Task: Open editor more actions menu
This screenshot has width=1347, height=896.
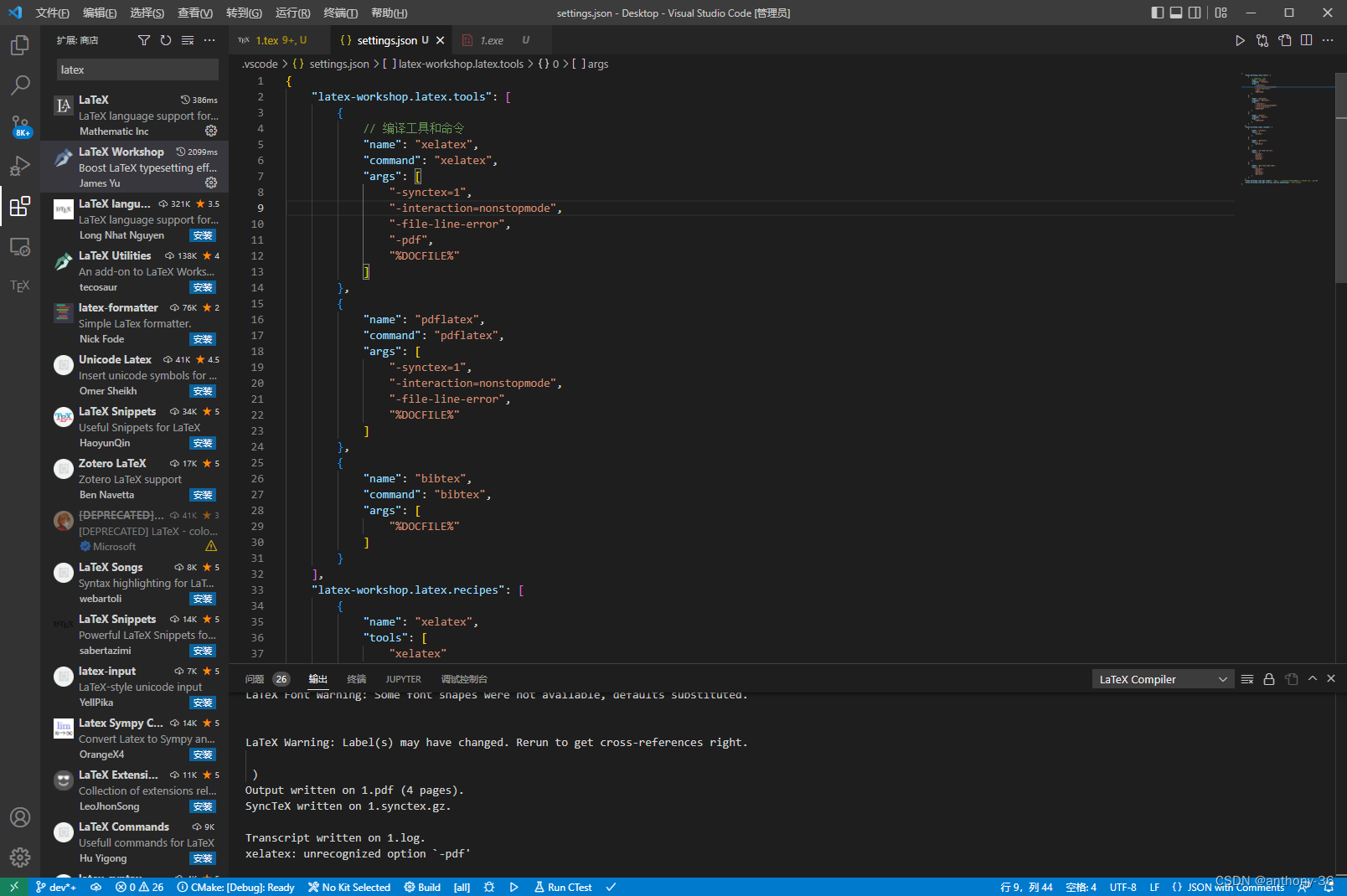Action: [1328, 40]
